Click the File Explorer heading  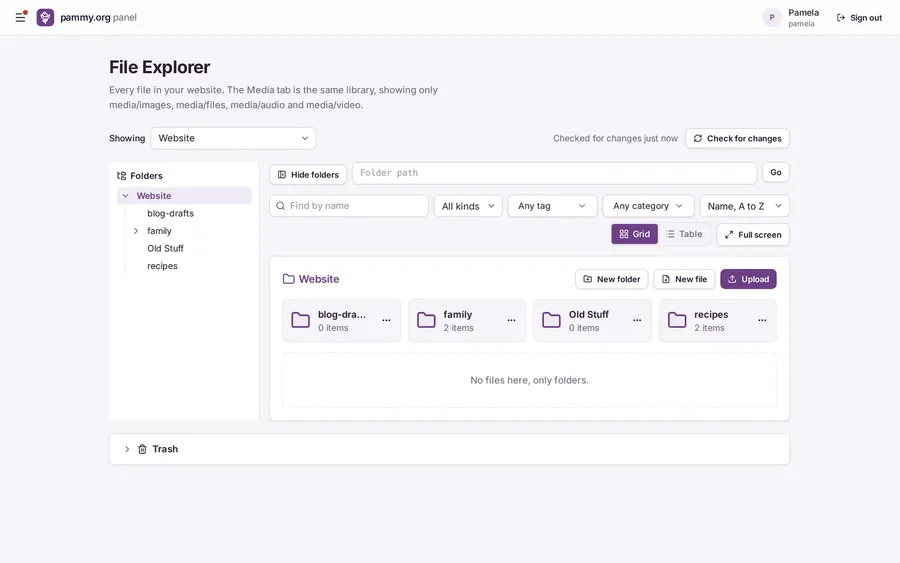pyautogui.click(x=160, y=67)
